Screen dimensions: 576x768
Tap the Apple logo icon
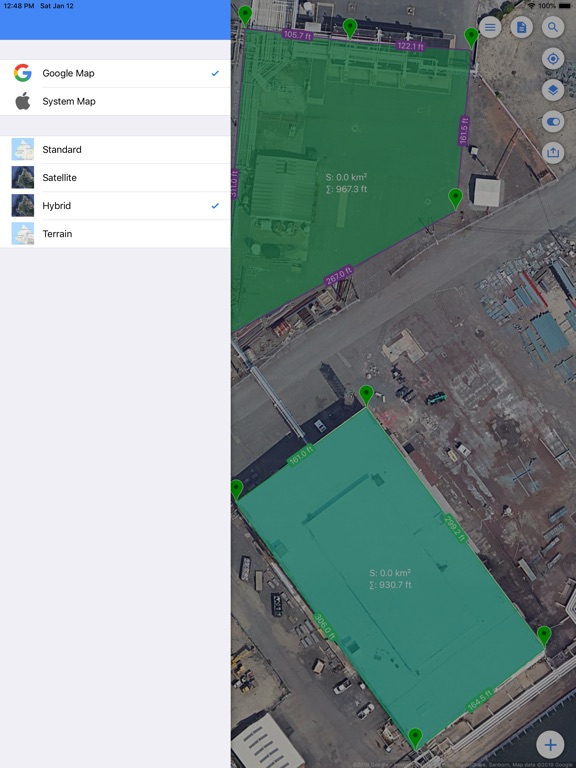(23, 101)
